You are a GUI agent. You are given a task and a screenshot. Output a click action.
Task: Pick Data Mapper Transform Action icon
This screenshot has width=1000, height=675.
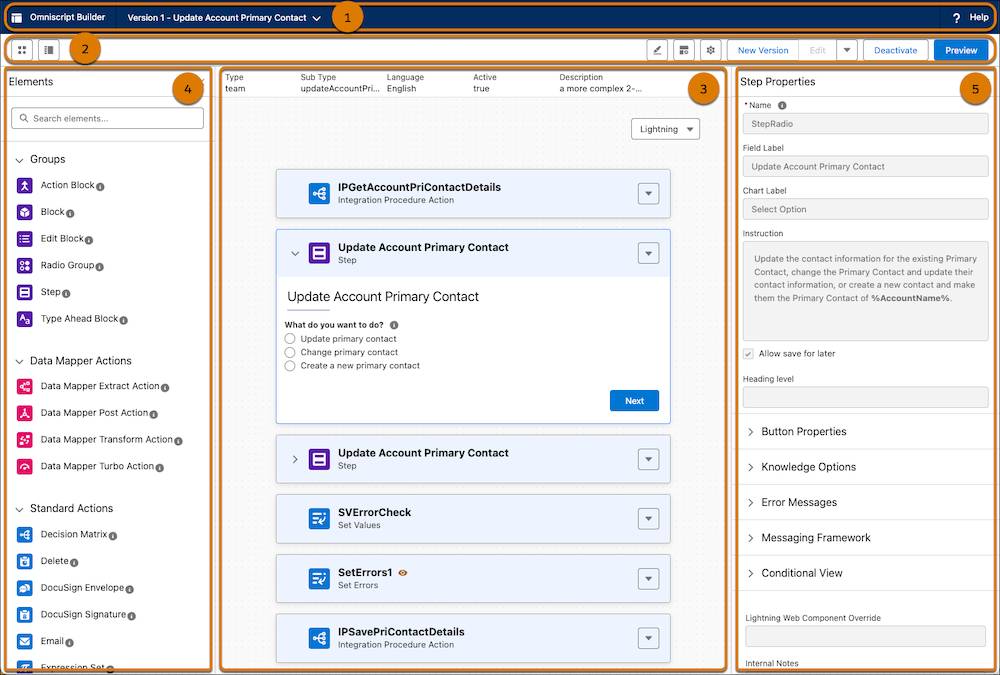click(24, 440)
